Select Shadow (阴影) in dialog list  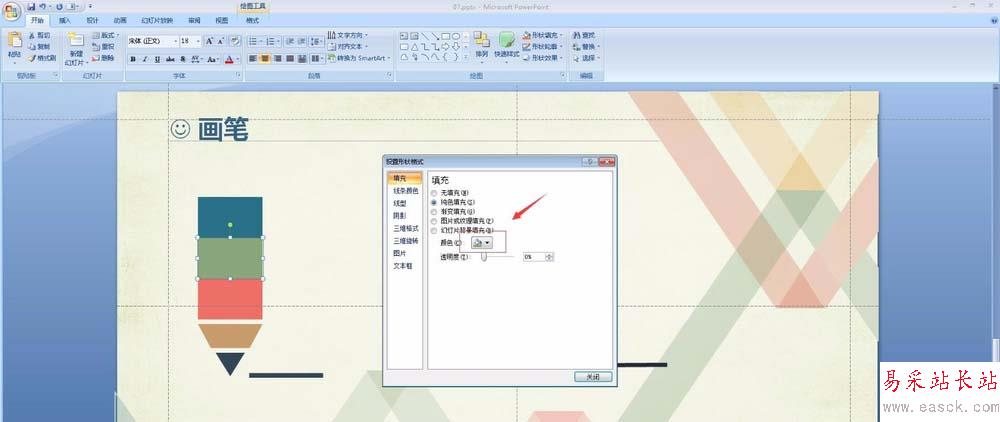pos(399,215)
